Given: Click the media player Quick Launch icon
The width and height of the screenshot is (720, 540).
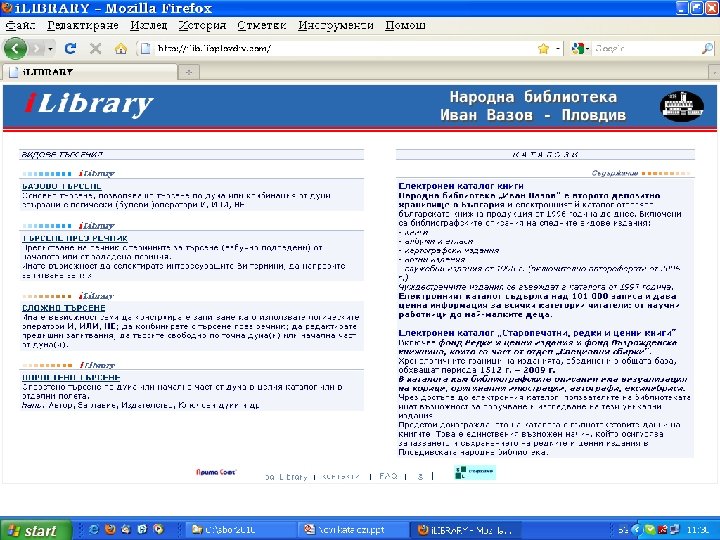Looking at the screenshot, I should tap(158, 529).
